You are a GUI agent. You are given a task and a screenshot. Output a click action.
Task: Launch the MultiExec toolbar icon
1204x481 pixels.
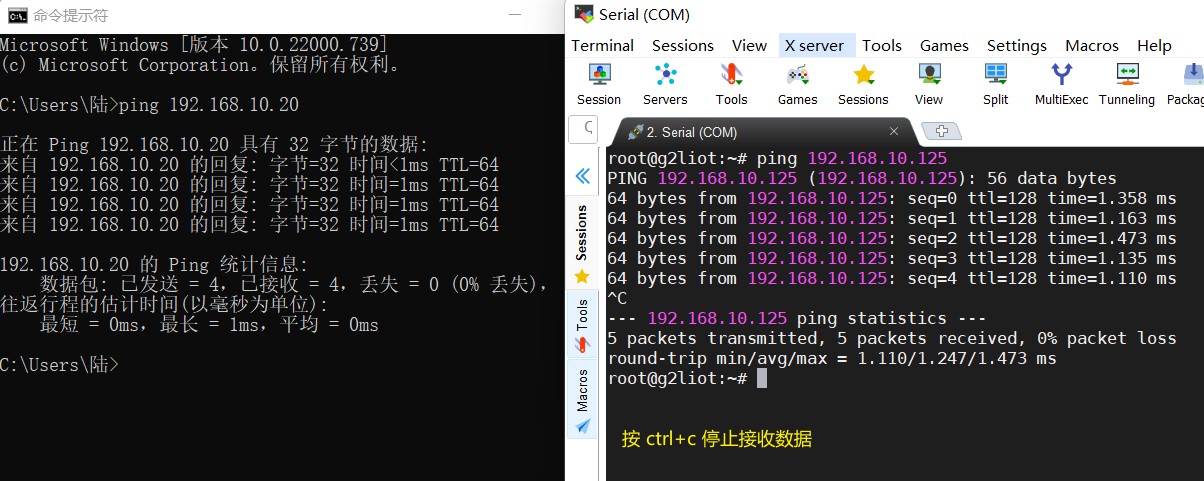click(x=1061, y=84)
